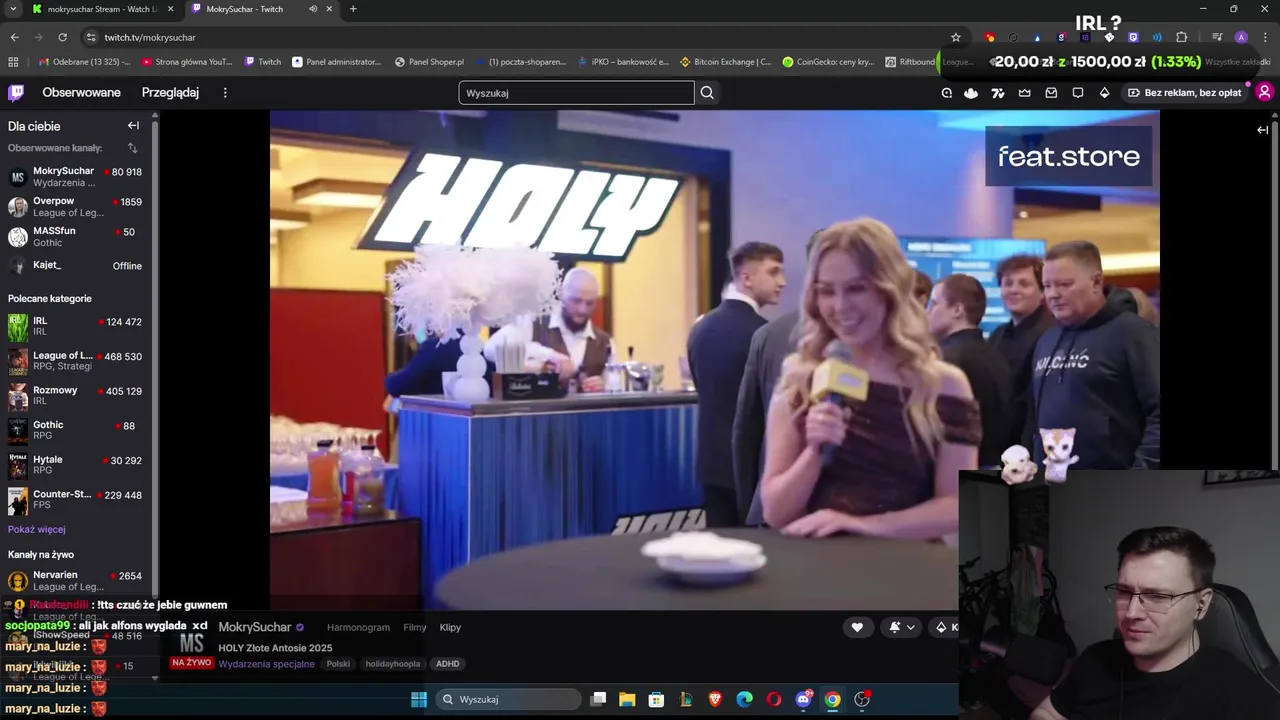Open the Prime crown loot icon

[x=1025, y=93]
